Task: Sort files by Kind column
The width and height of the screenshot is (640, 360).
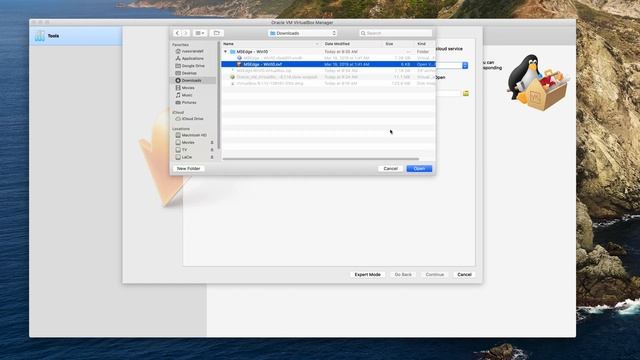Action: pos(425,44)
